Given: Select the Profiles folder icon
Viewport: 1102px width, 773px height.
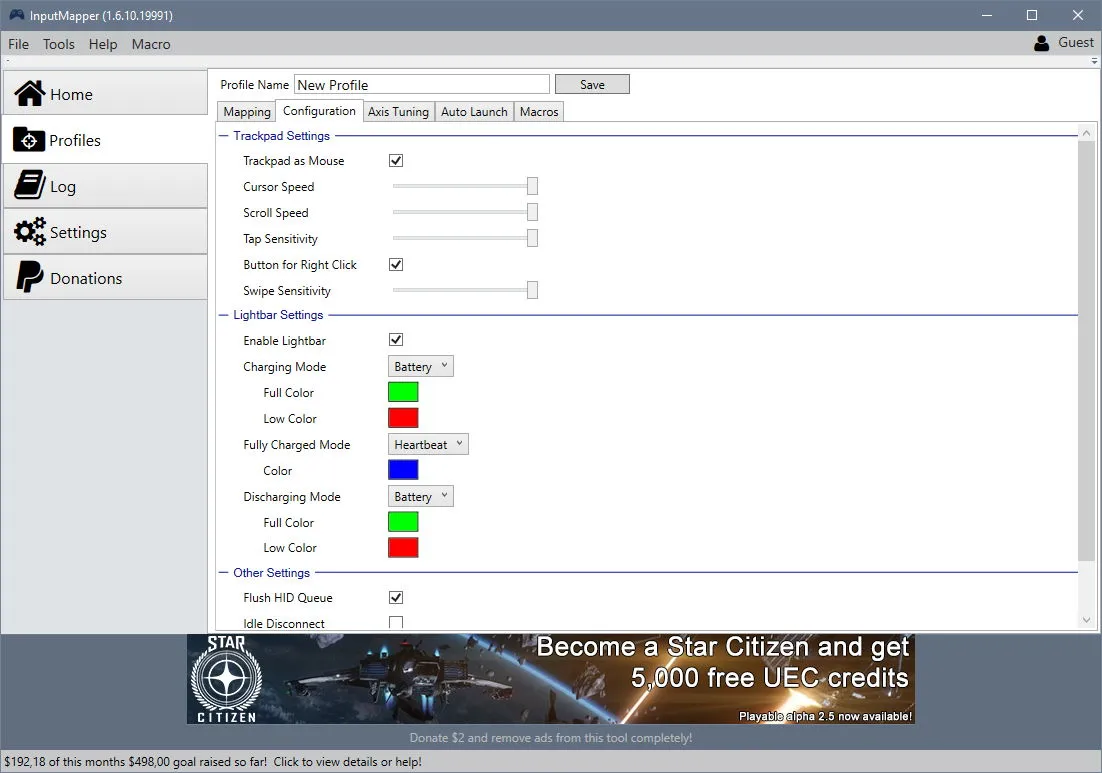Looking at the screenshot, I should pos(29,140).
